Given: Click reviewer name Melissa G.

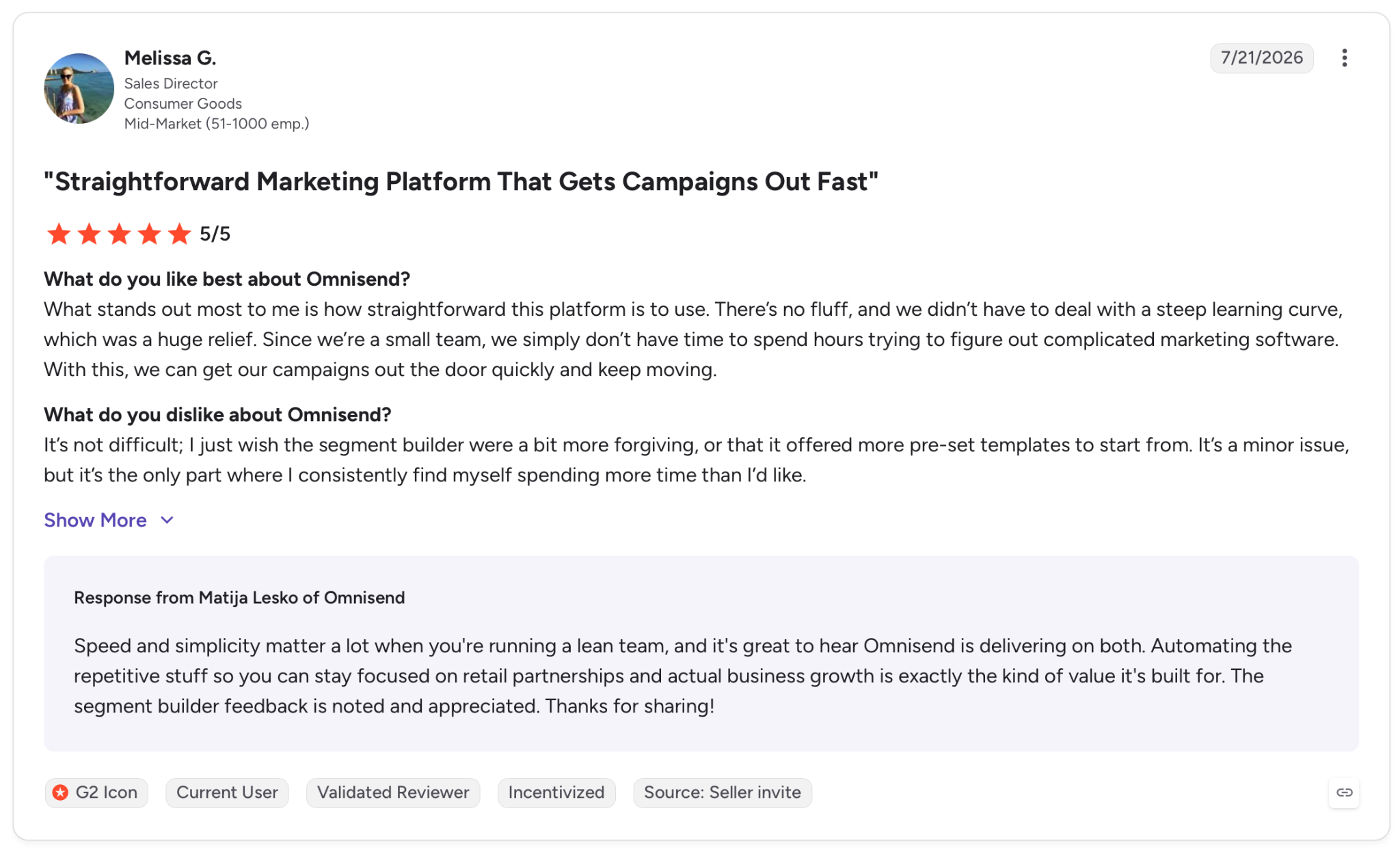Looking at the screenshot, I should 170,58.
